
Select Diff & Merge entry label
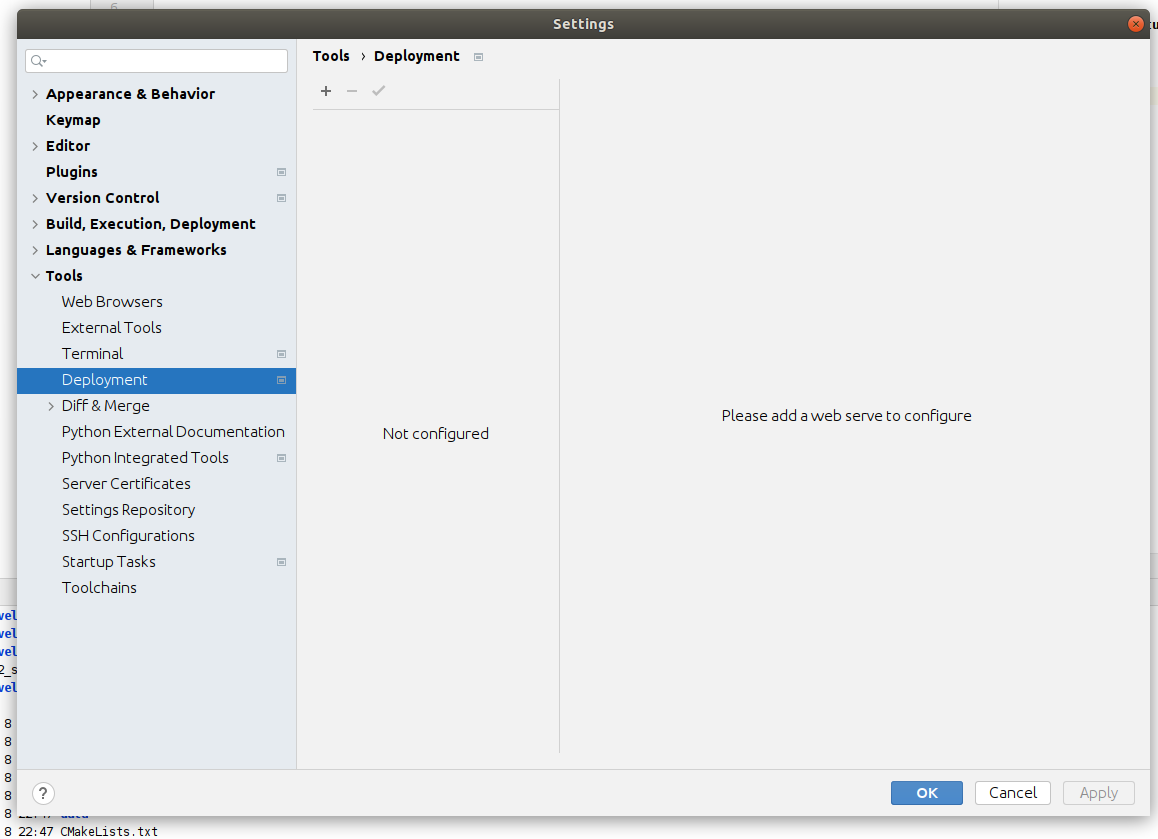point(106,406)
